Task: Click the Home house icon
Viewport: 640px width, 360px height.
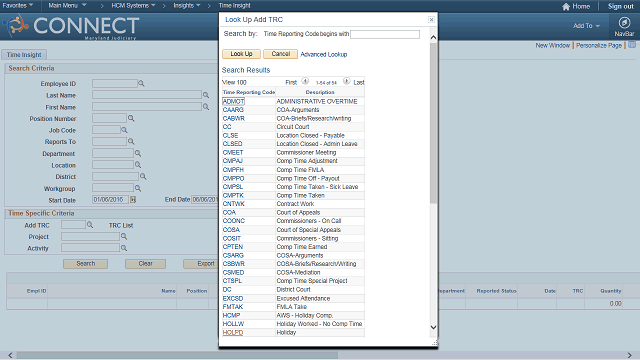Action: tap(566, 7)
